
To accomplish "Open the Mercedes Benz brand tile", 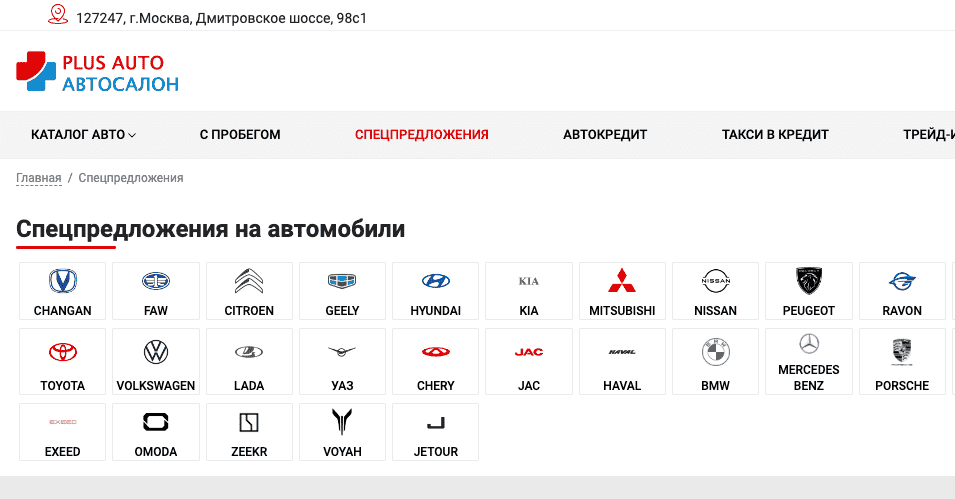I will tap(808, 362).
